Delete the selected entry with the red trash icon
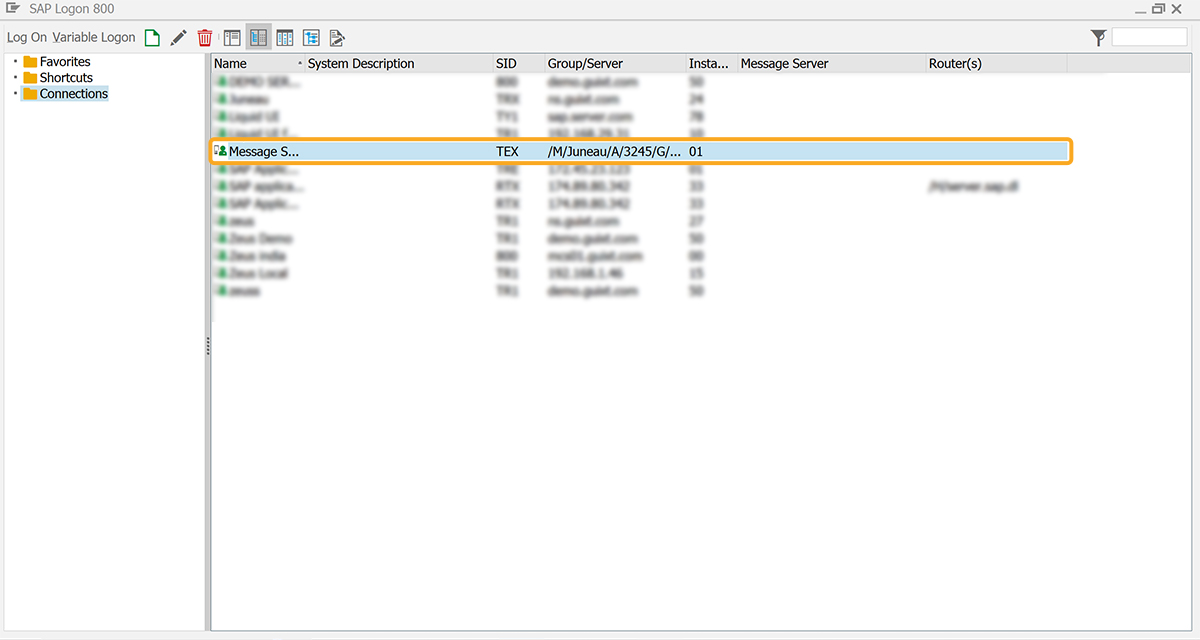This screenshot has width=1200, height=640. (205, 38)
